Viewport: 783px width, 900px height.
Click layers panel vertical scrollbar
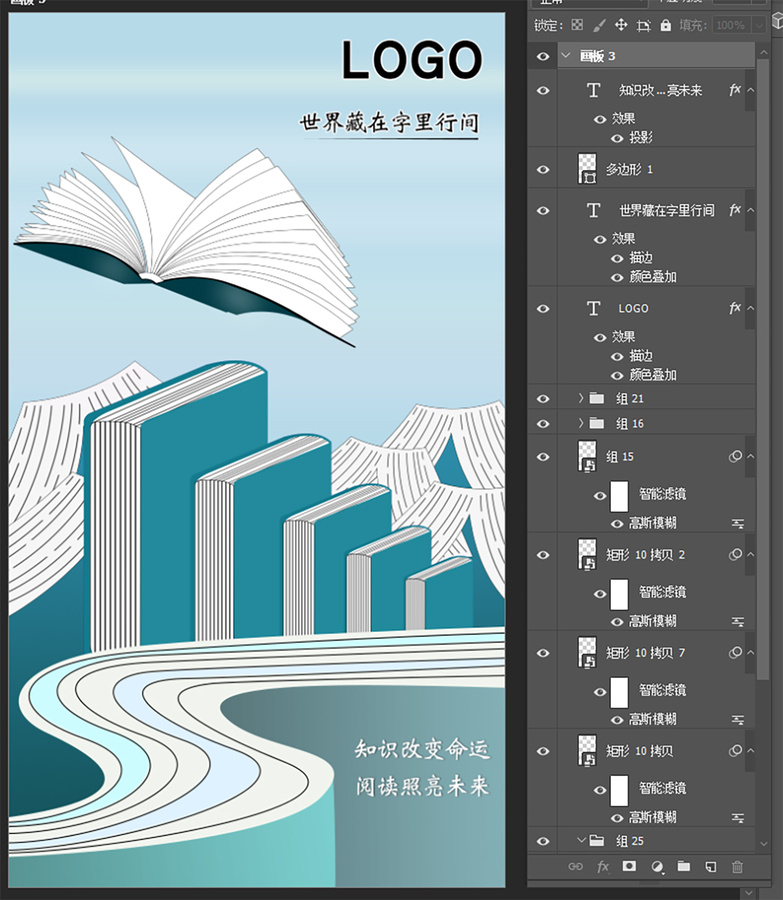click(763, 367)
